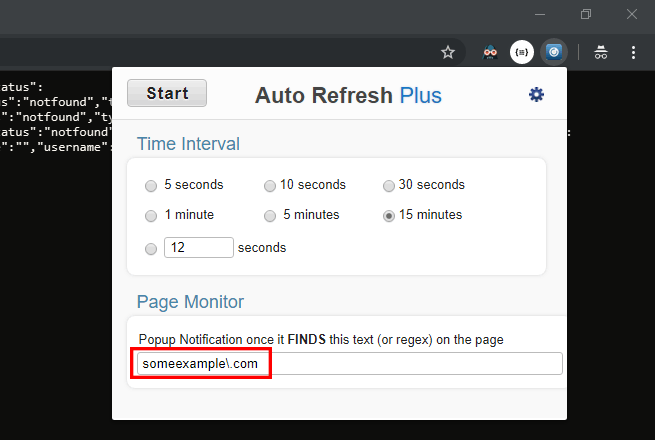Close the browser window

click(632, 14)
